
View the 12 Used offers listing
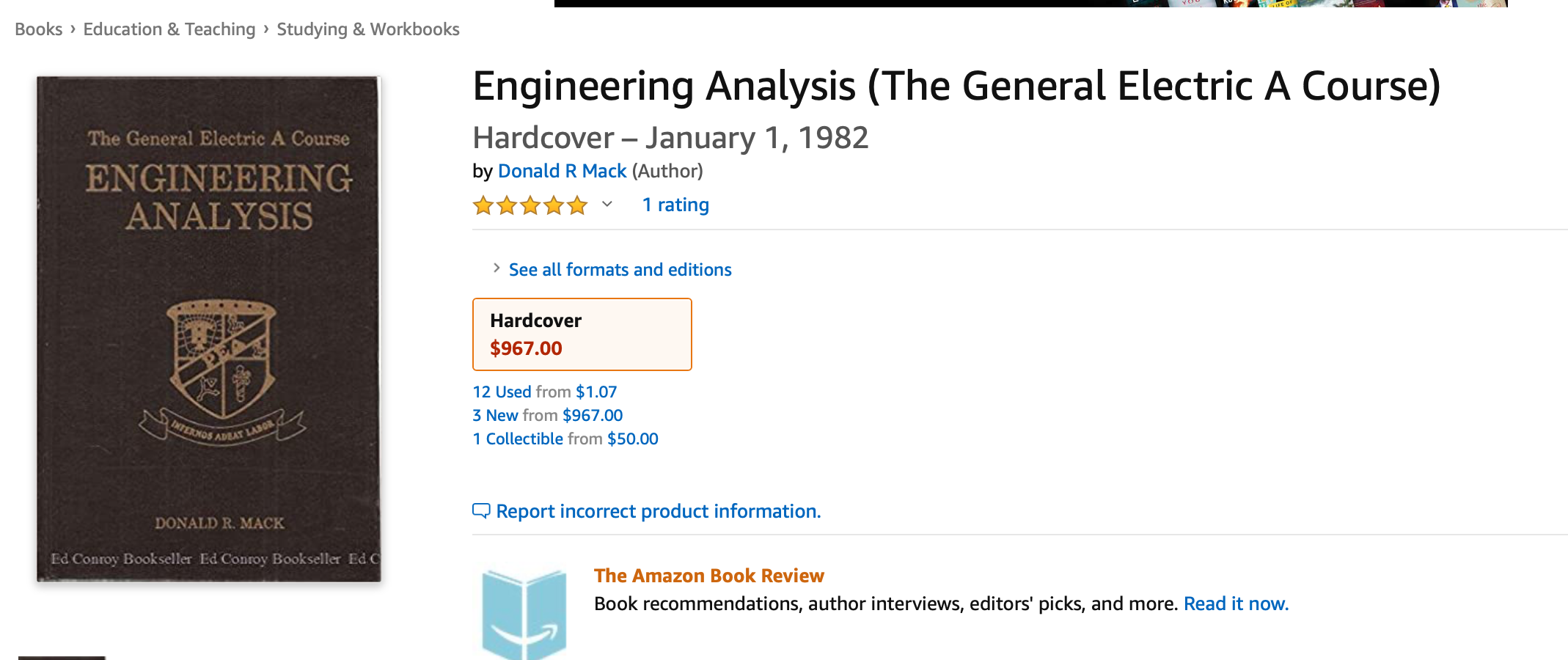click(x=502, y=391)
